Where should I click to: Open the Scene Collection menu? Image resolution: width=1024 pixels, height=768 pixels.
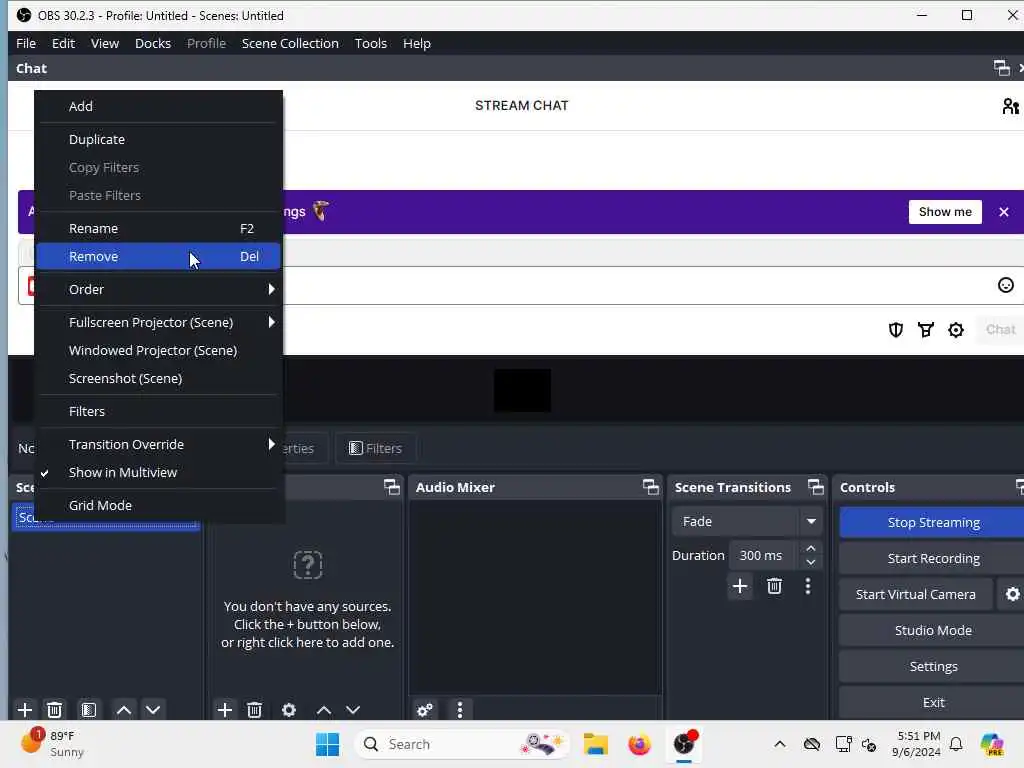tap(290, 43)
